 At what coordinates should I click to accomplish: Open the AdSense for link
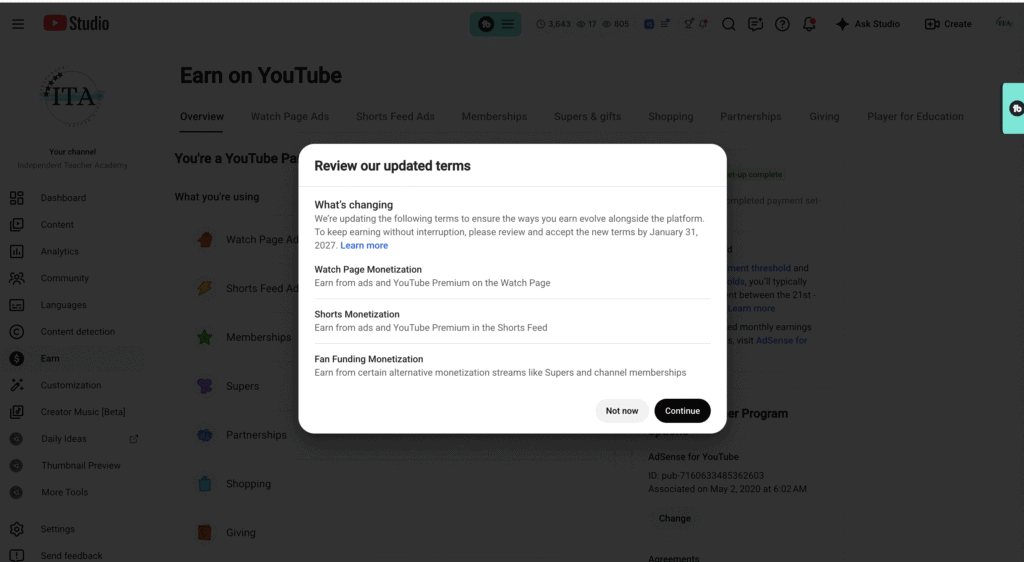pyautogui.click(x=781, y=340)
